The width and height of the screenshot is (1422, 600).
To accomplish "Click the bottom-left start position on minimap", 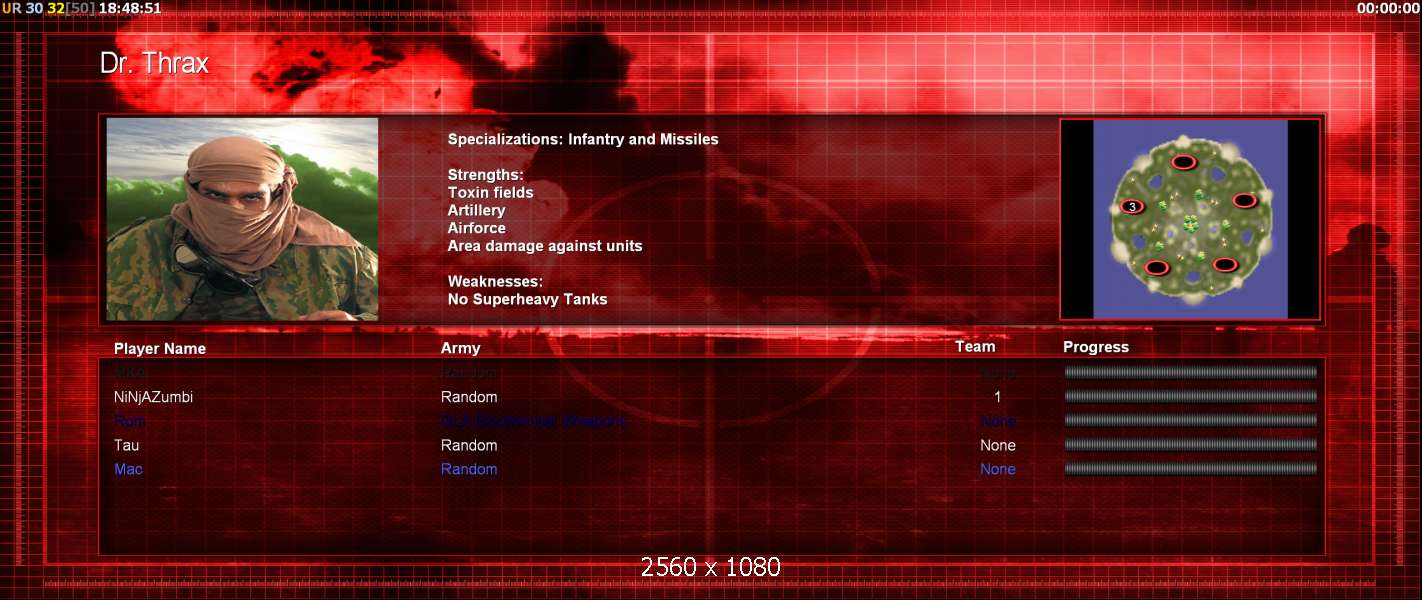I will (1157, 267).
